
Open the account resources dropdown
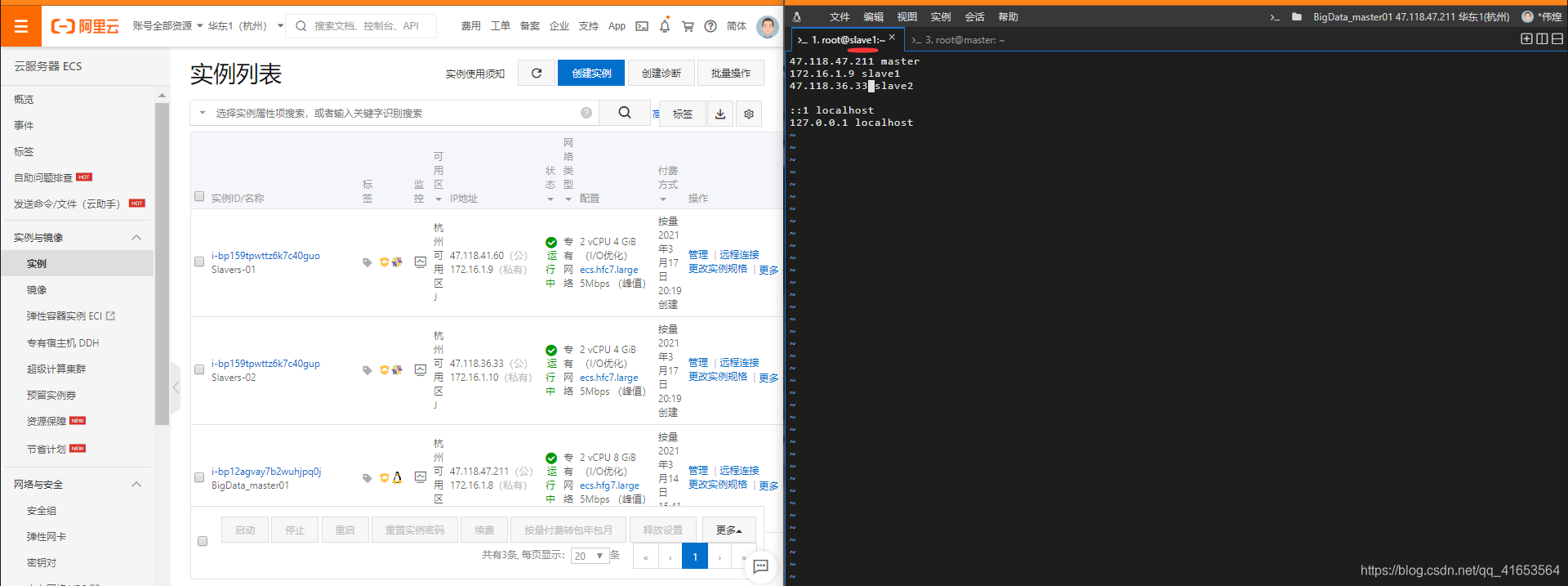167,26
